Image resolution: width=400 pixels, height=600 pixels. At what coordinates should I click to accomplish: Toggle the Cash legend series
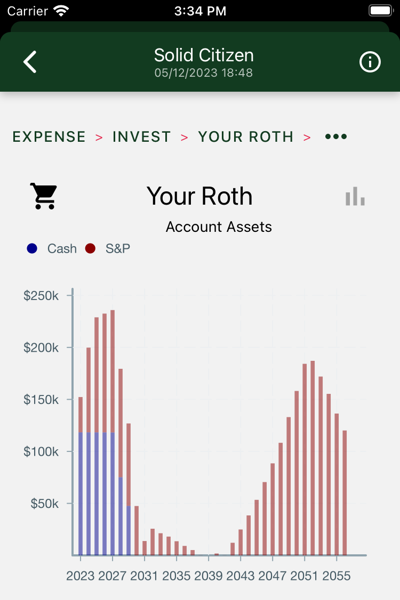pyautogui.click(x=52, y=248)
